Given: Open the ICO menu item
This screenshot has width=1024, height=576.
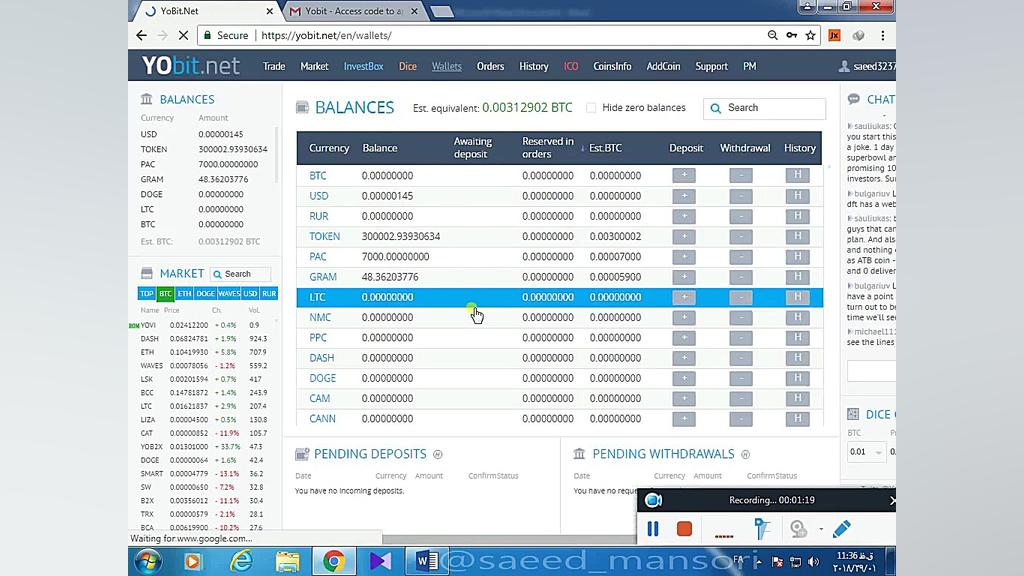Looking at the screenshot, I should [571, 67].
